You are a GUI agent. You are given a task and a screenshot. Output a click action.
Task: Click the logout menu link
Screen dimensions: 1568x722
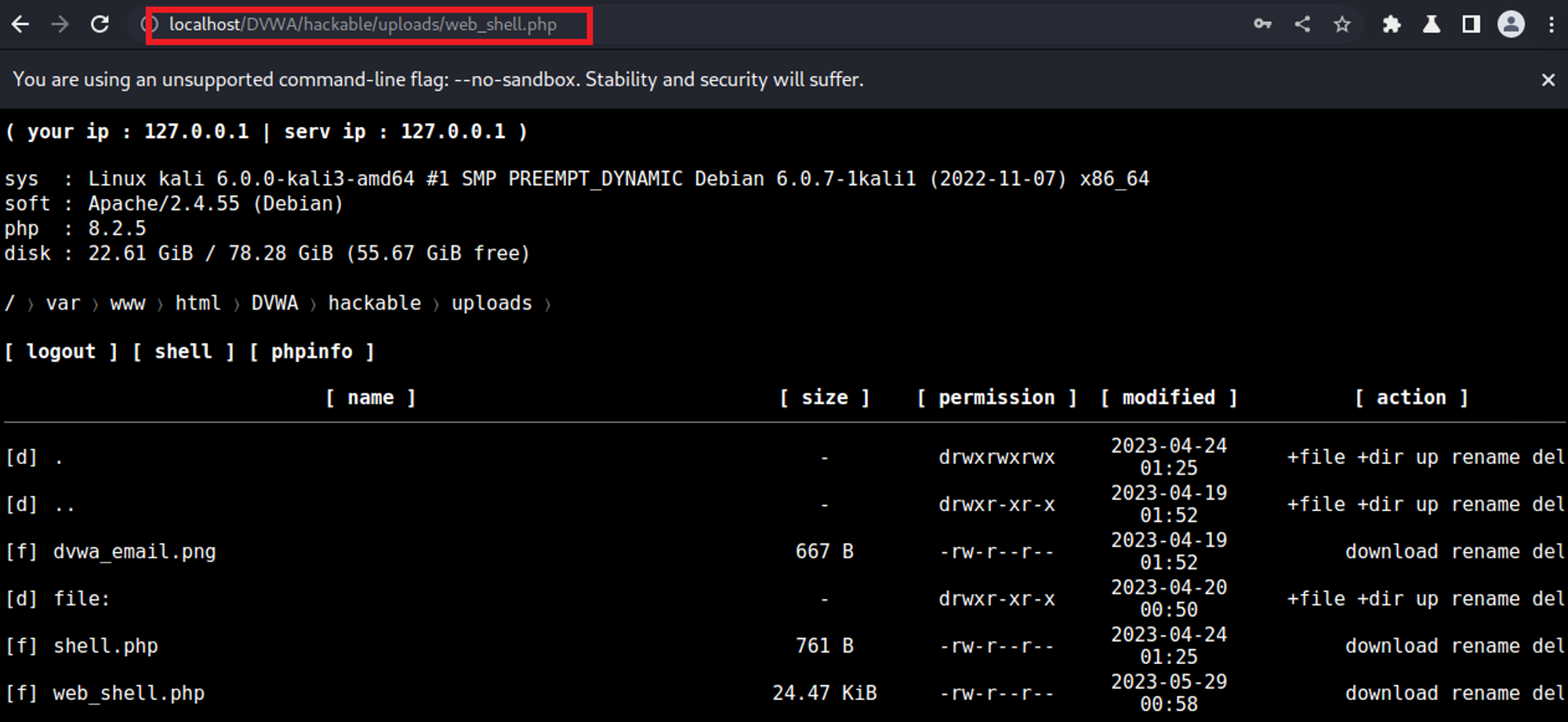61,351
